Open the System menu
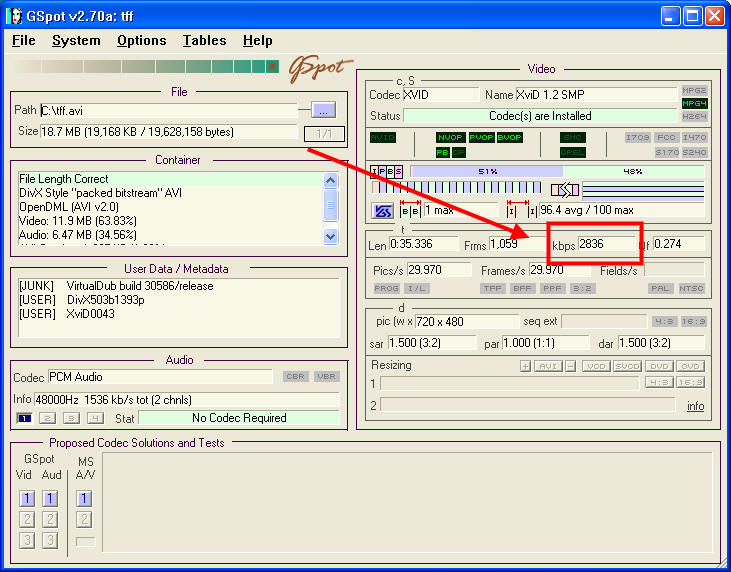 pyautogui.click(x=76, y=41)
